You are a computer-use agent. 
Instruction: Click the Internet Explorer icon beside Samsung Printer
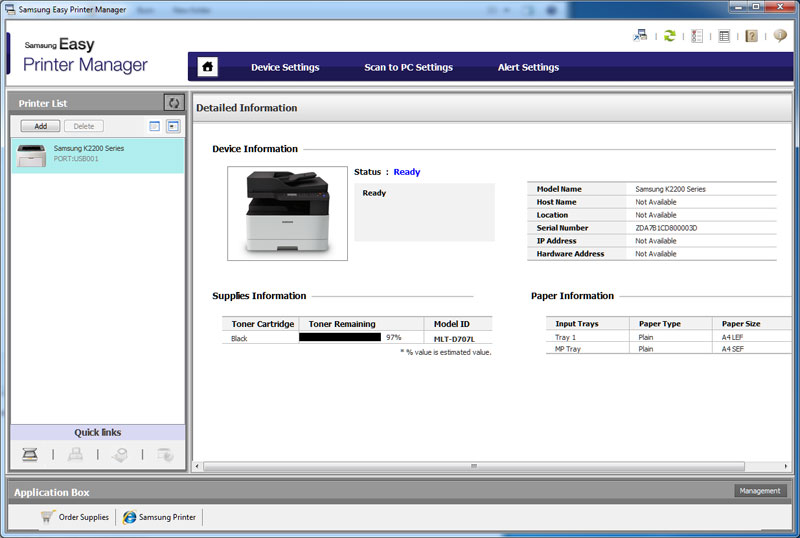[x=129, y=517]
